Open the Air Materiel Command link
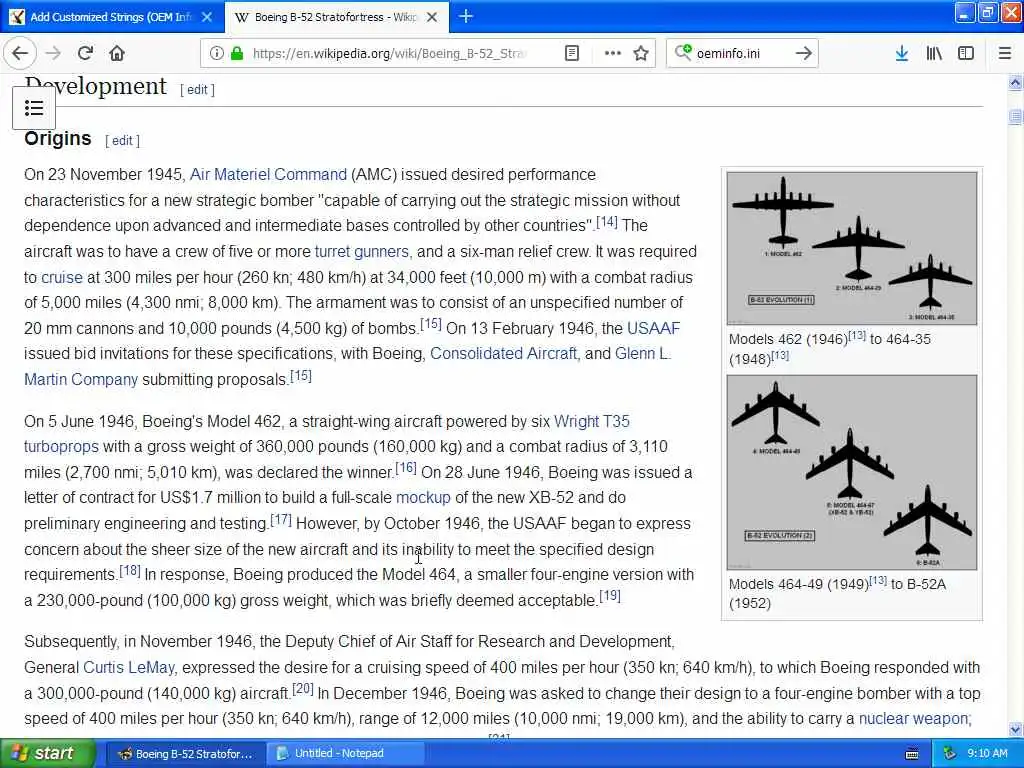Image resolution: width=1024 pixels, height=768 pixels. point(268,174)
